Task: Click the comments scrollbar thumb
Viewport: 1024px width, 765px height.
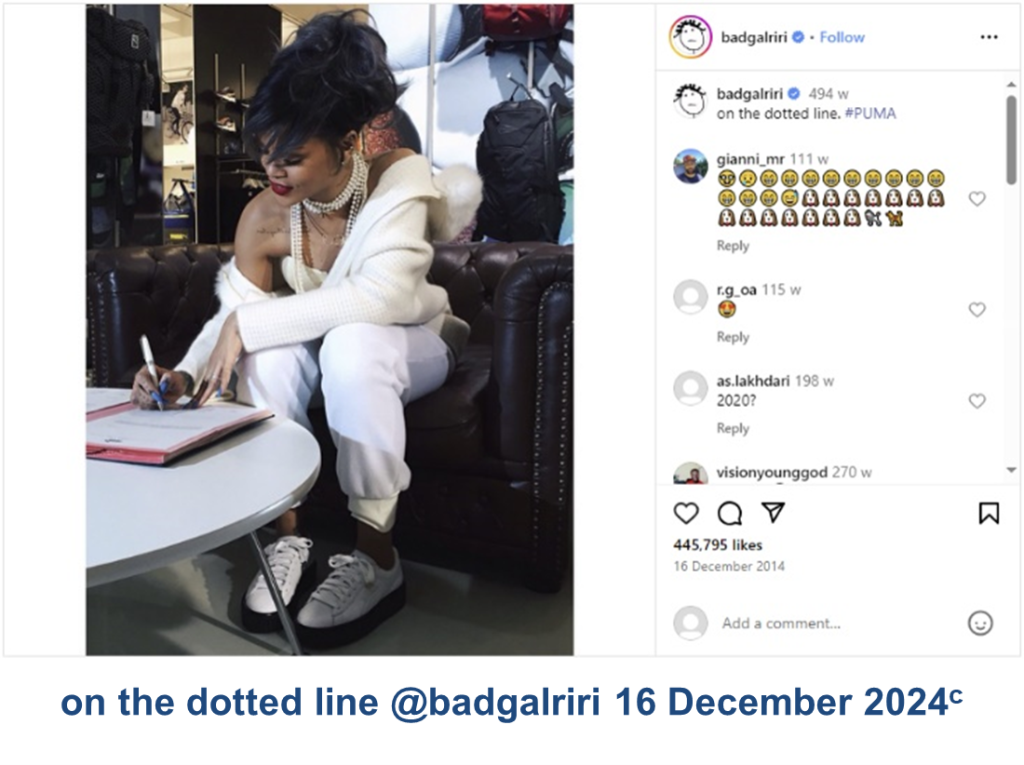Action: click(x=1011, y=139)
